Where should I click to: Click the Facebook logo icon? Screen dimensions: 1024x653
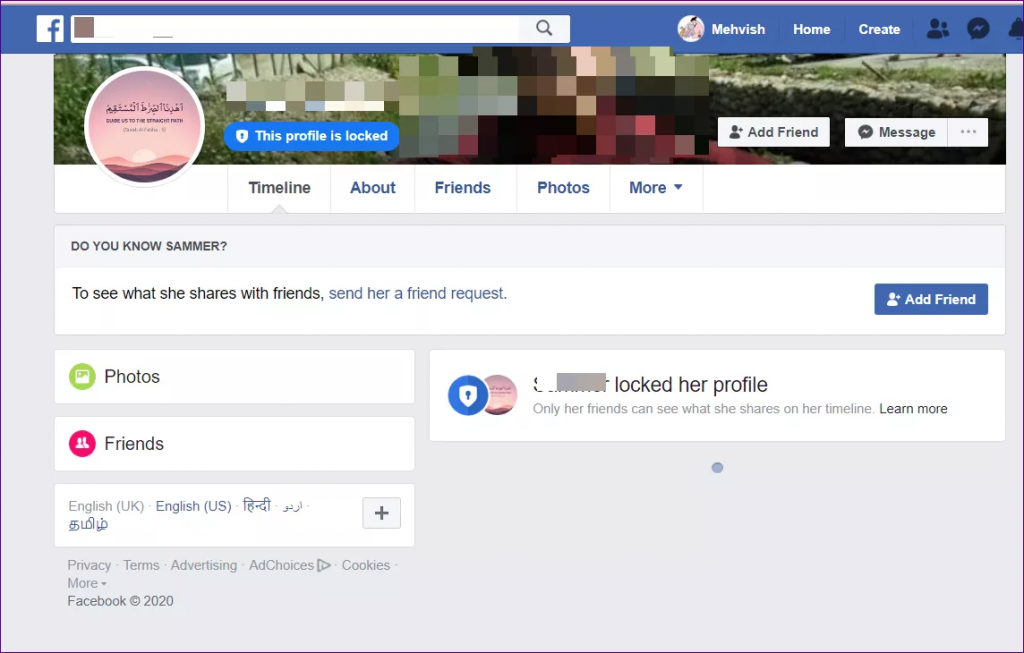(x=50, y=29)
